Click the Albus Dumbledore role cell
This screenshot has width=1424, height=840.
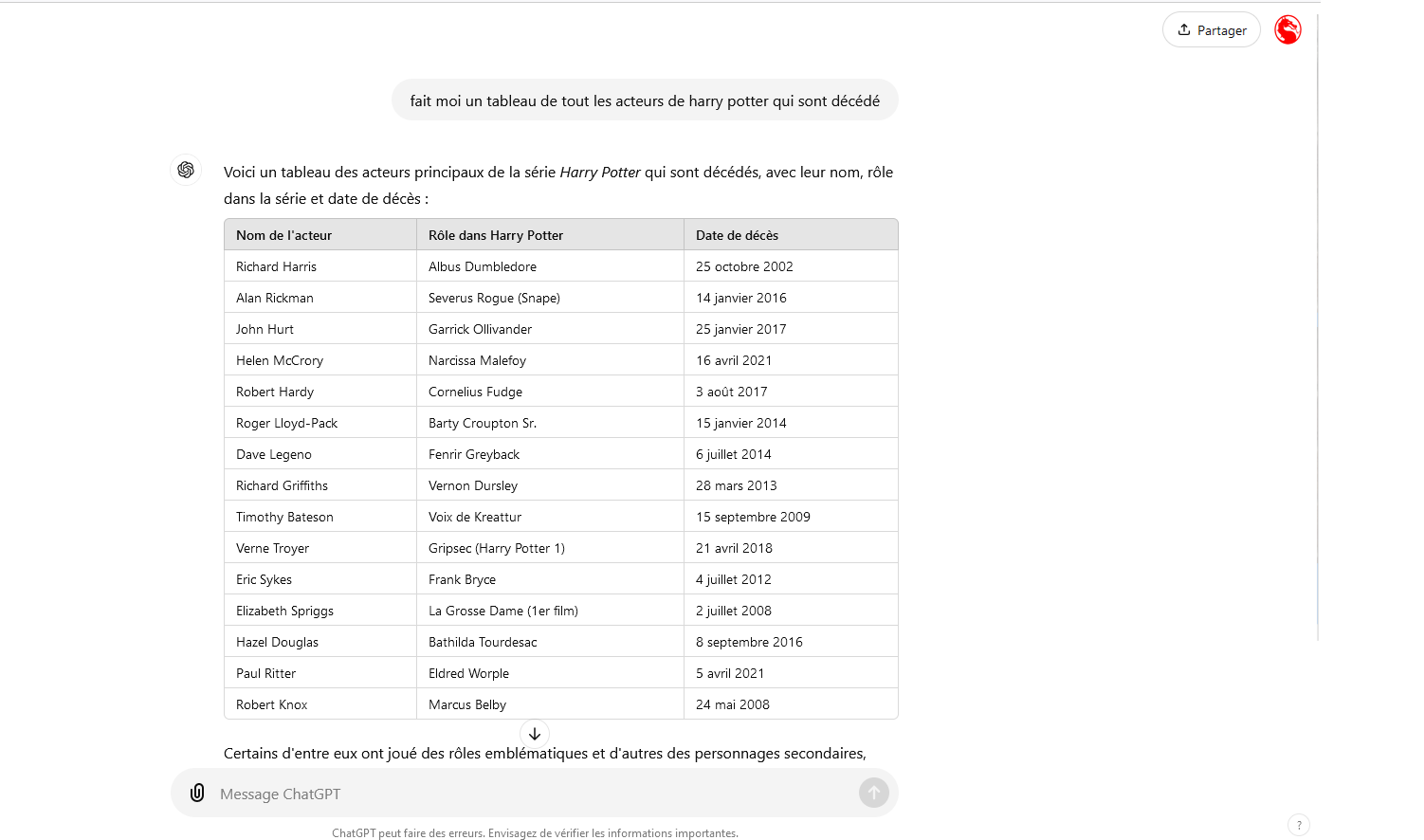483,266
